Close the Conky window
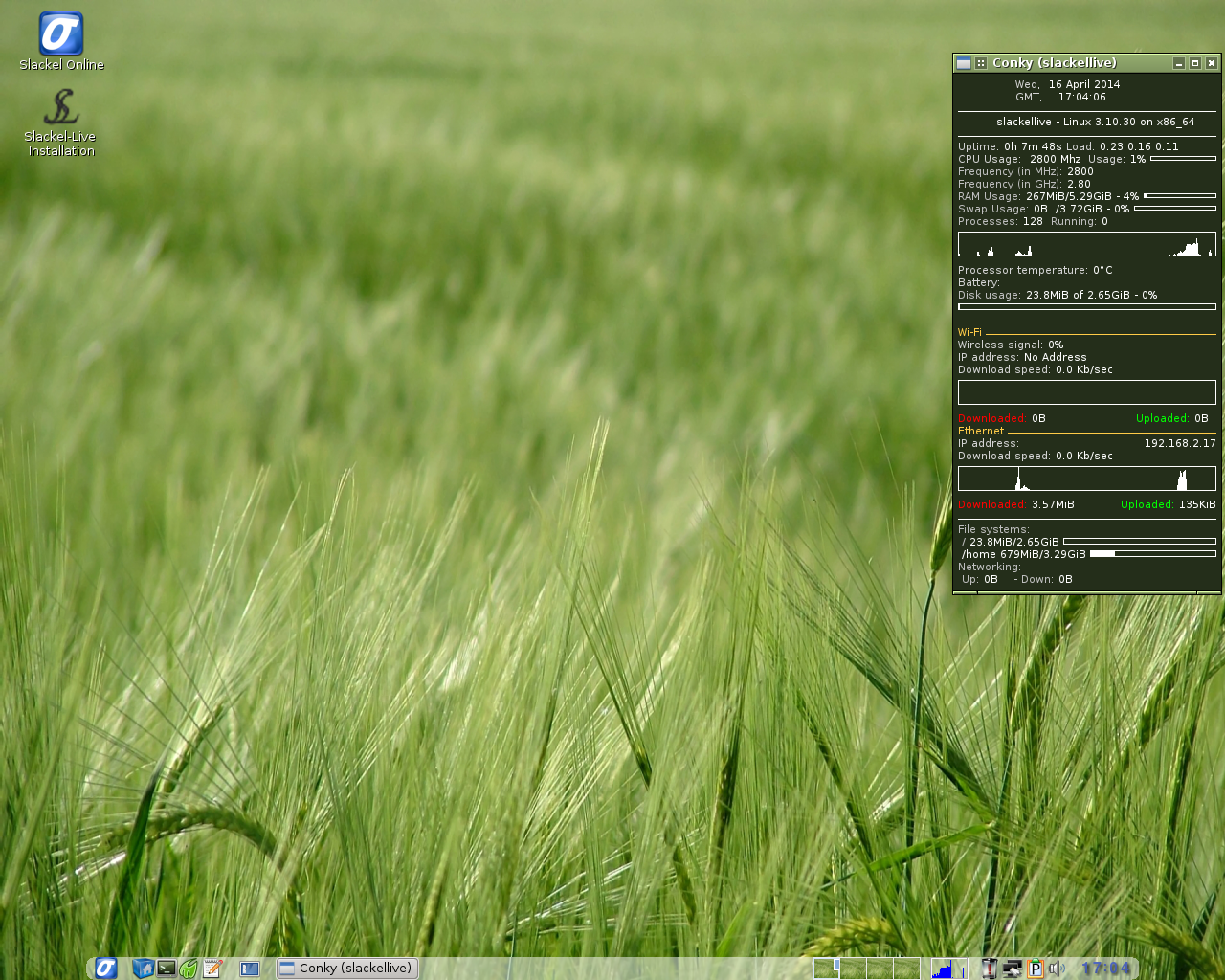1225x980 pixels. click(1212, 63)
